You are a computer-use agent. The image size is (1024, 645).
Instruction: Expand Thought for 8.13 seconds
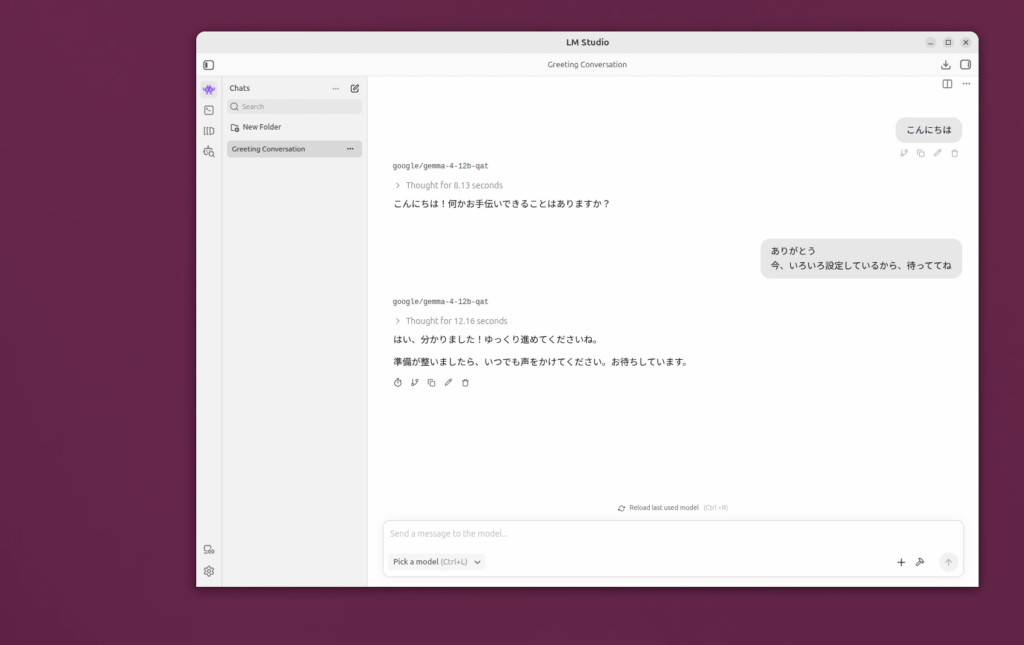449,185
